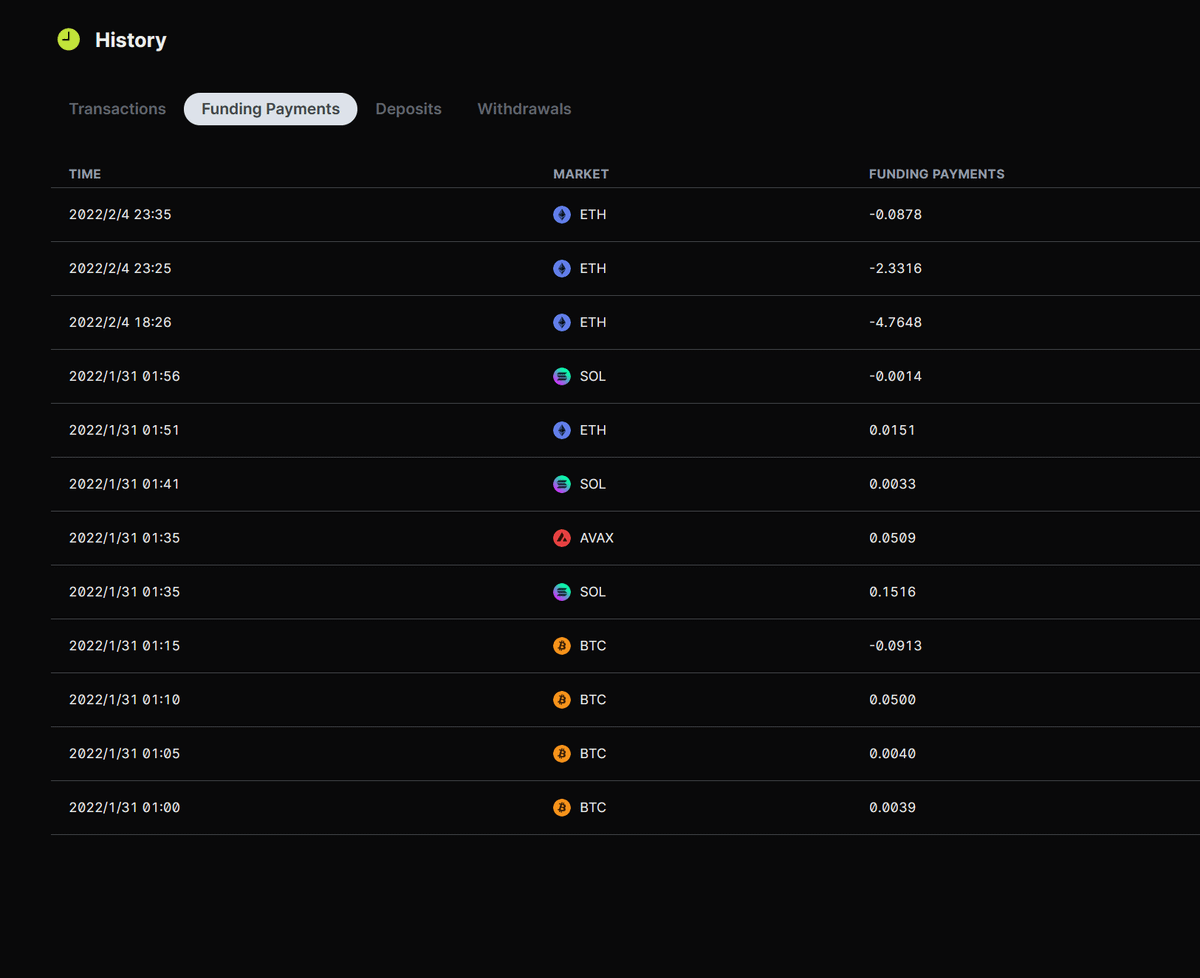The width and height of the screenshot is (1200, 978).
Task: Click the -4.7648 funding payment value
Action: click(895, 323)
